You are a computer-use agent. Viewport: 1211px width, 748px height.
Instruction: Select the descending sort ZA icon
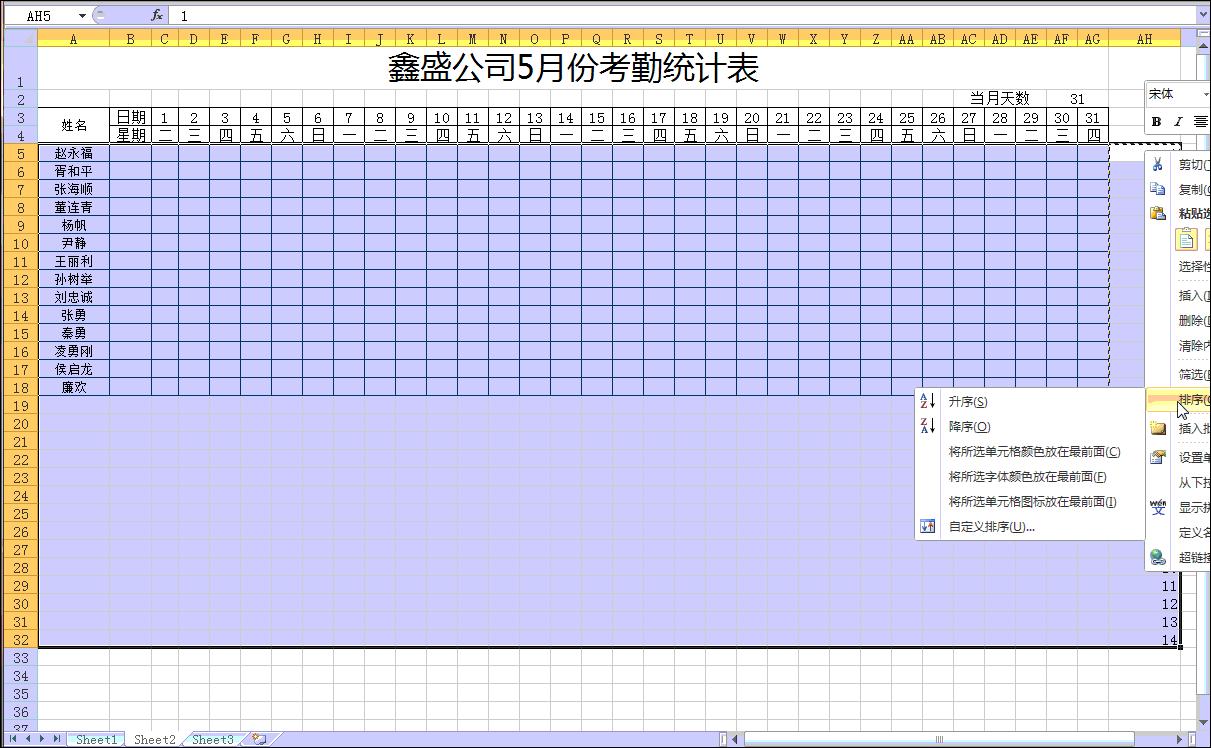coord(926,426)
